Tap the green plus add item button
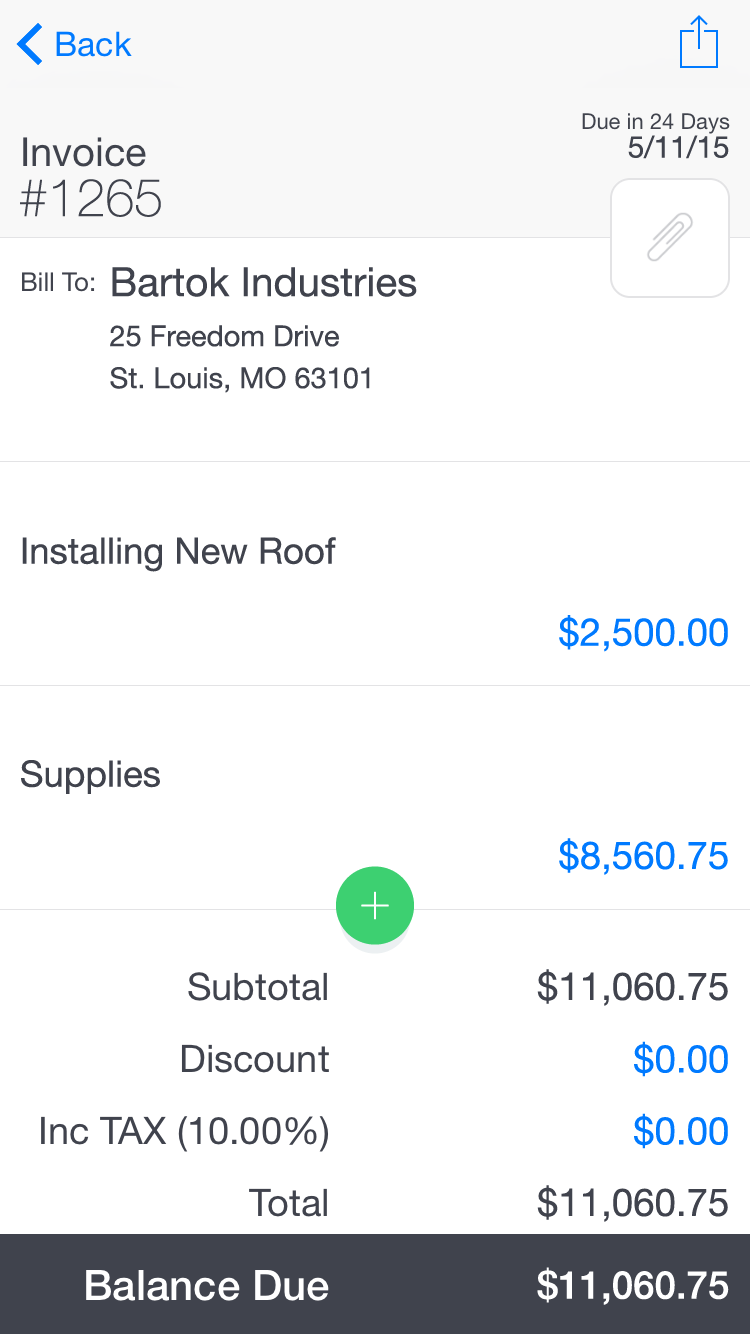Viewport: 750px width, 1334px height. click(x=375, y=906)
